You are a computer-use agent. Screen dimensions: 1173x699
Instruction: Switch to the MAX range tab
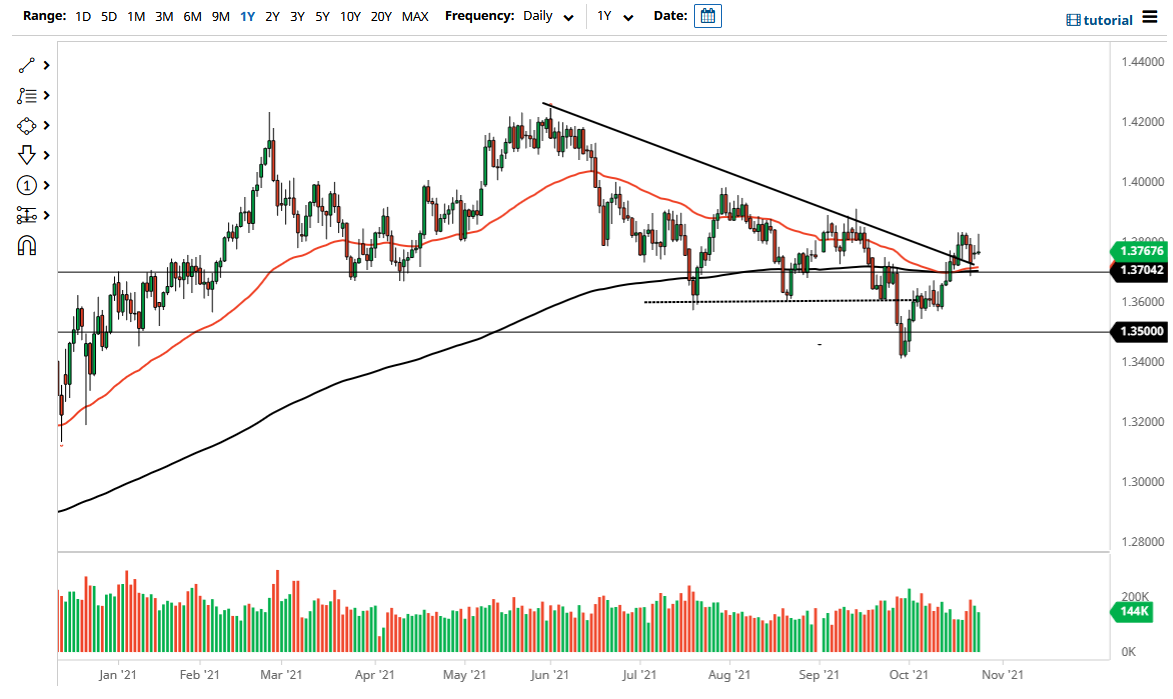click(x=415, y=17)
